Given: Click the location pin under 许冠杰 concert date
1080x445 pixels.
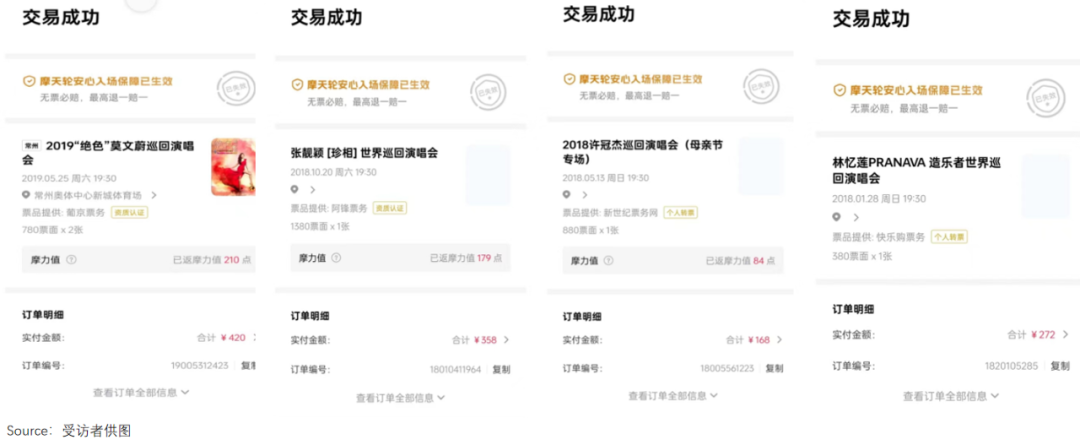Looking at the screenshot, I should point(568,194).
